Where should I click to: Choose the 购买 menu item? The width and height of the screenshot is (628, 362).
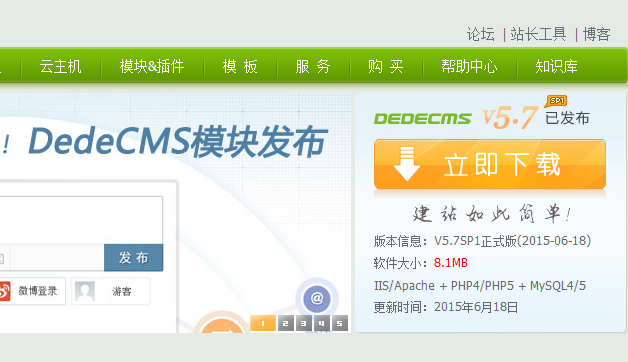pyautogui.click(x=386, y=66)
